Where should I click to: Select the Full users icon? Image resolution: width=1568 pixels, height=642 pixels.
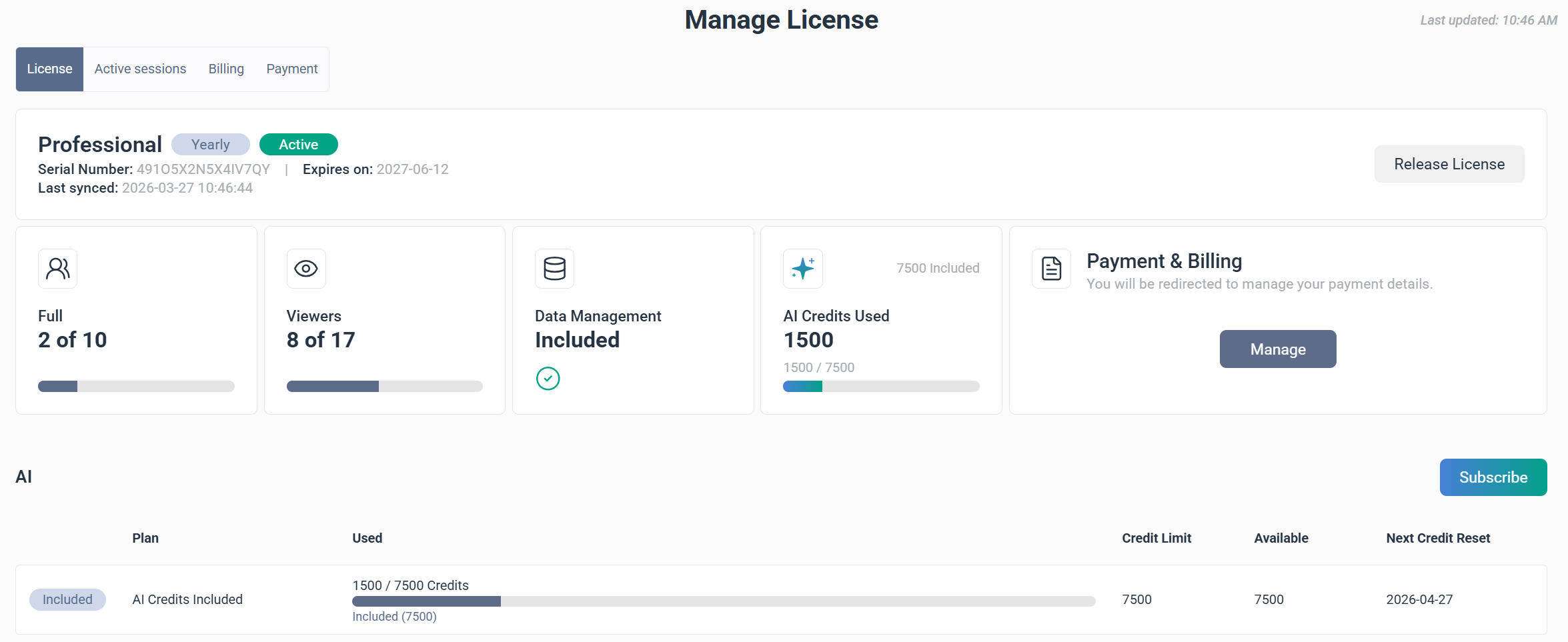click(x=57, y=269)
